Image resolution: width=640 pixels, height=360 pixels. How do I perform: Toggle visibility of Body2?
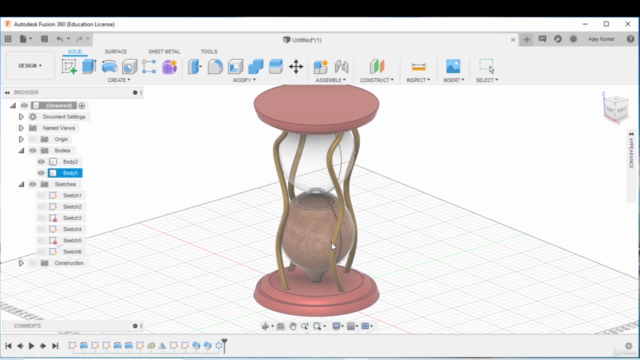pos(41,162)
